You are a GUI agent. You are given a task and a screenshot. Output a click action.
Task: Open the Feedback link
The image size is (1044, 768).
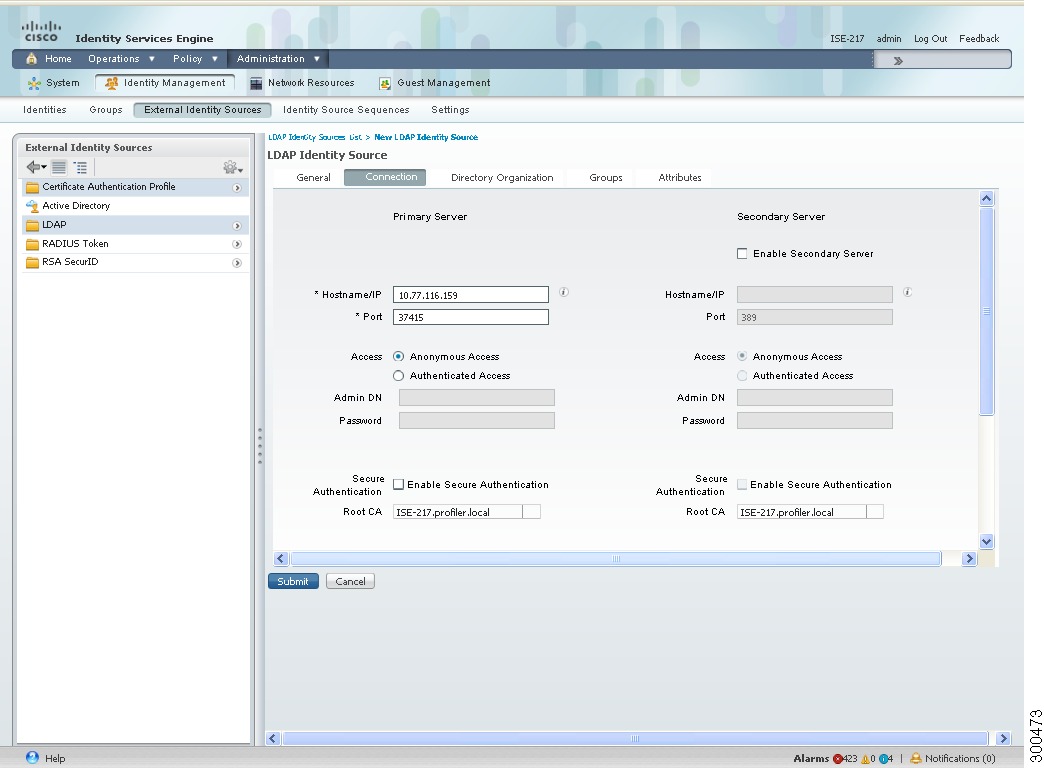click(979, 39)
